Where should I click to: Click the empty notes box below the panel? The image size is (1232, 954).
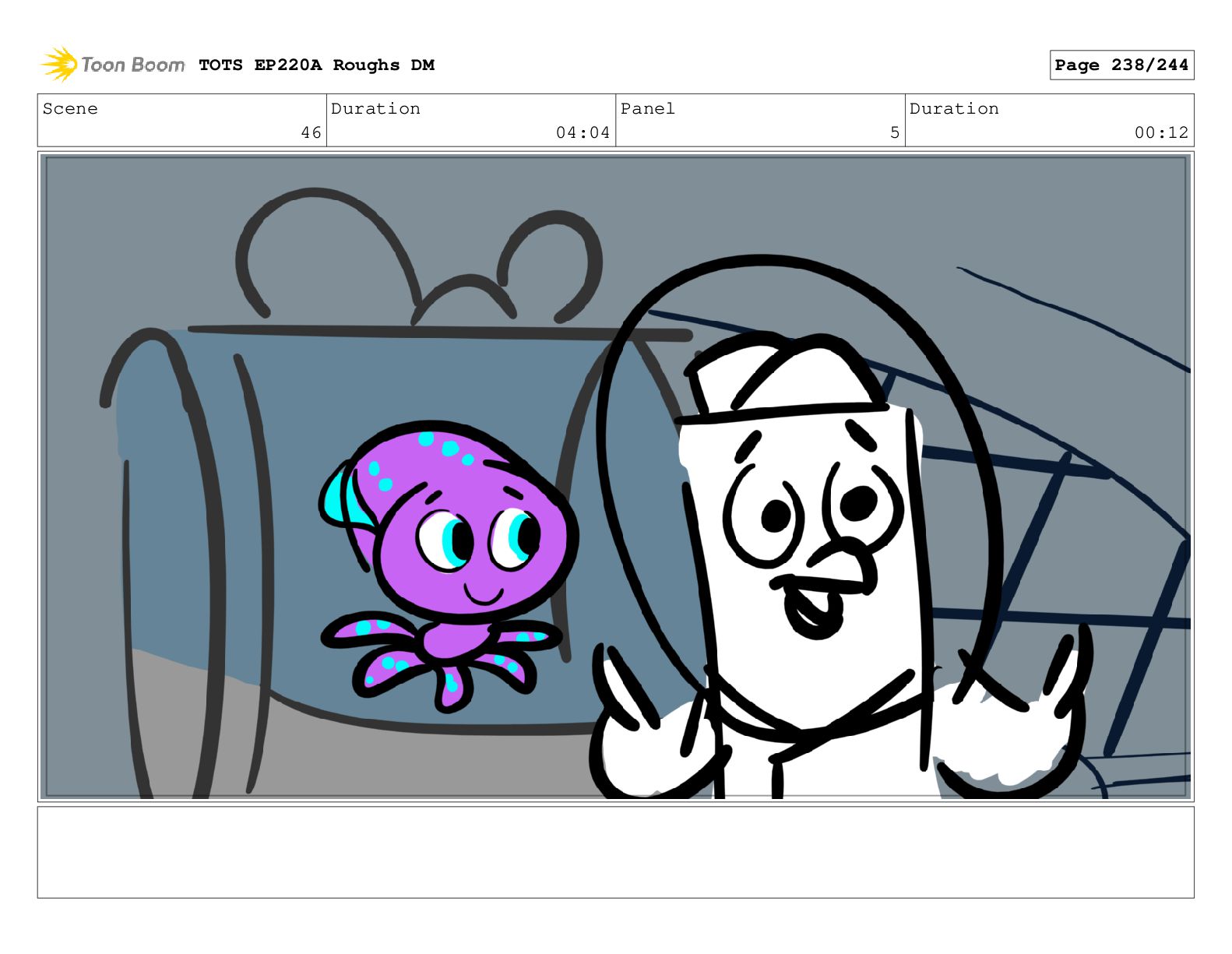(x=616, y=852)
